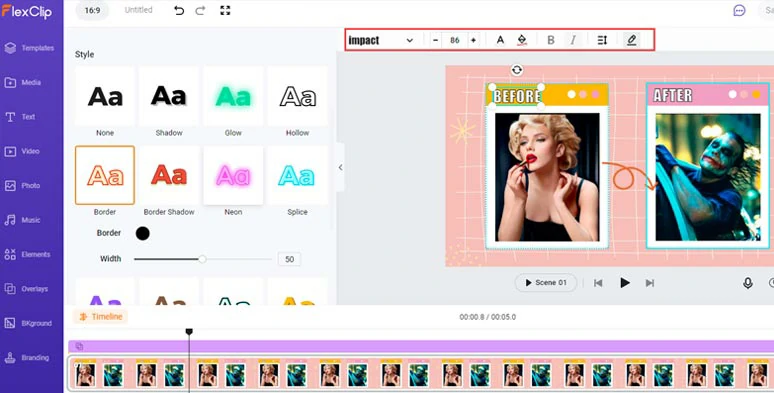The height and width of the screenshot is (393, 774).
Task: Select the AFTER text on canvas
Action: click(x=673, y=95)
